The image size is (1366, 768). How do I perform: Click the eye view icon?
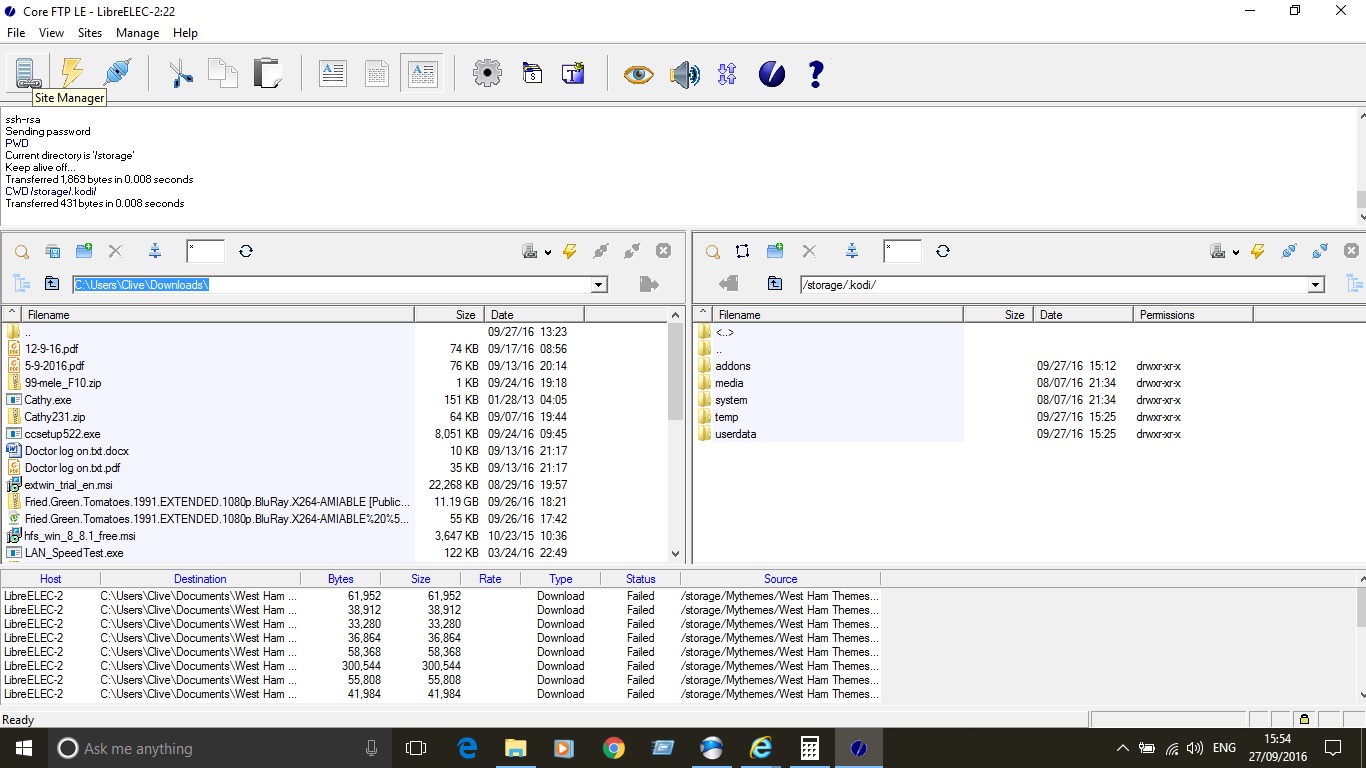638,74
